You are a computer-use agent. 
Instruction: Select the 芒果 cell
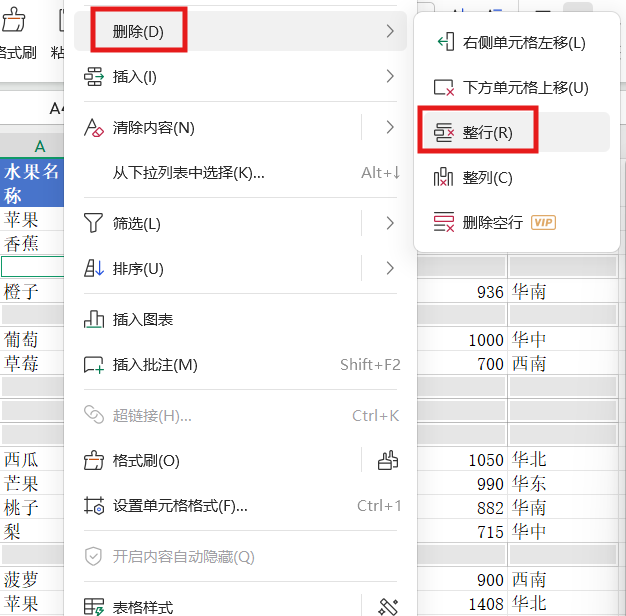(x=32, y=483)
